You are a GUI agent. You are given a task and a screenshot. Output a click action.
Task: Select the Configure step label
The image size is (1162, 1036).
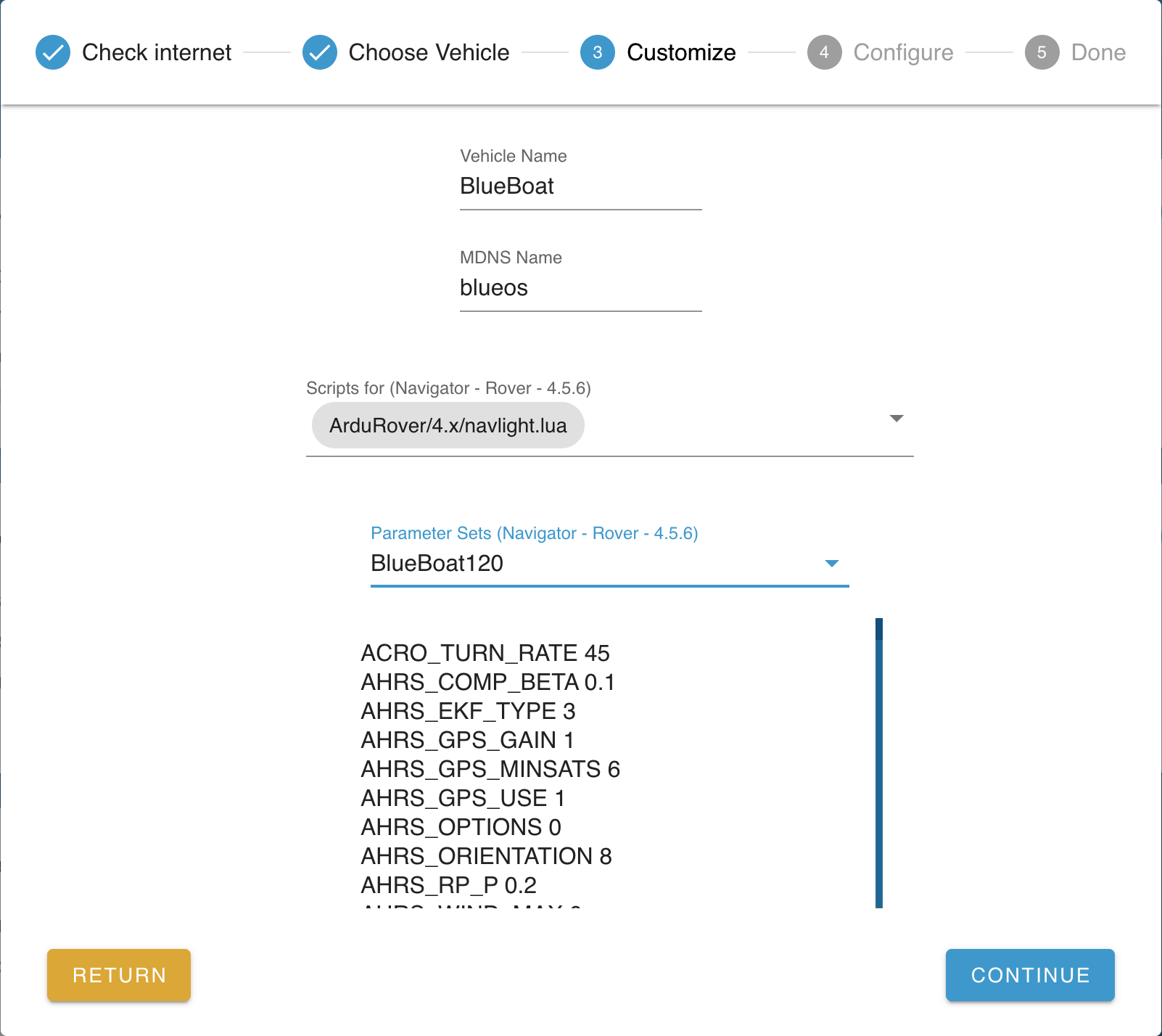[x=903, y=52]
